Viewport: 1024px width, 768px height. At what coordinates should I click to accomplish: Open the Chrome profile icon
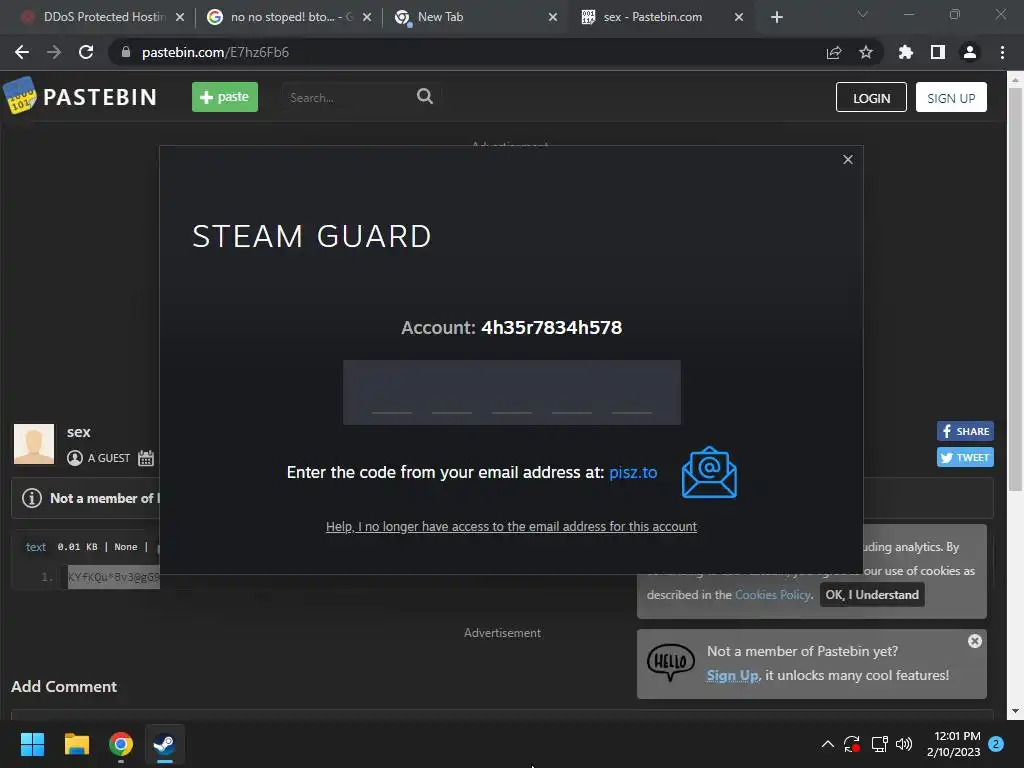coord(970,52)
